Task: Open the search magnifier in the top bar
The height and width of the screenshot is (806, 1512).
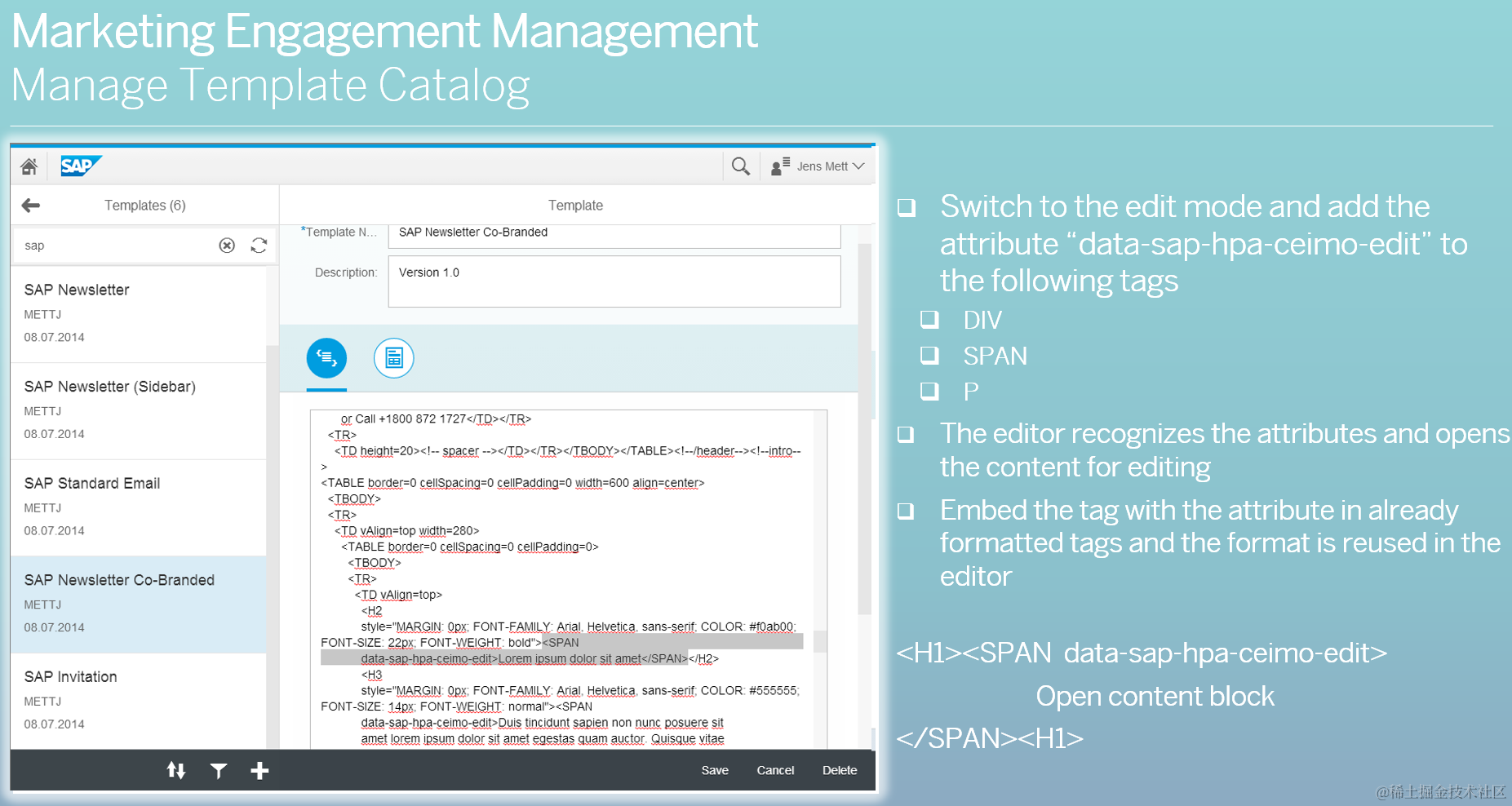Action: click(x=741, y=166)
